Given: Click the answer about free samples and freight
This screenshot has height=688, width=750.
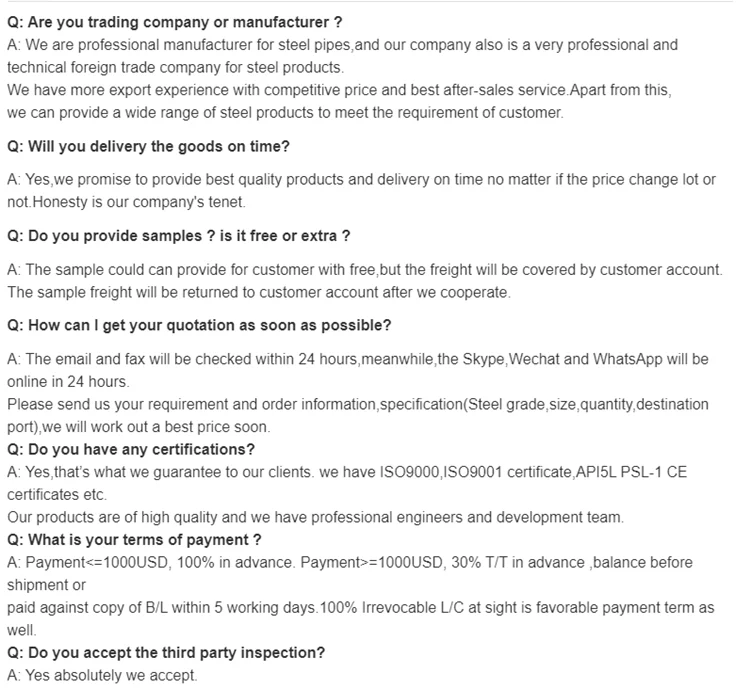Looking at the screenshot, I should (x=364, y=270).
